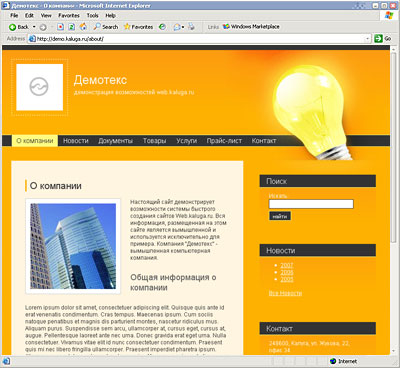Screen dimensions: 400x368
Task: Open the 2005 news archive link
Action: point(287,279)
